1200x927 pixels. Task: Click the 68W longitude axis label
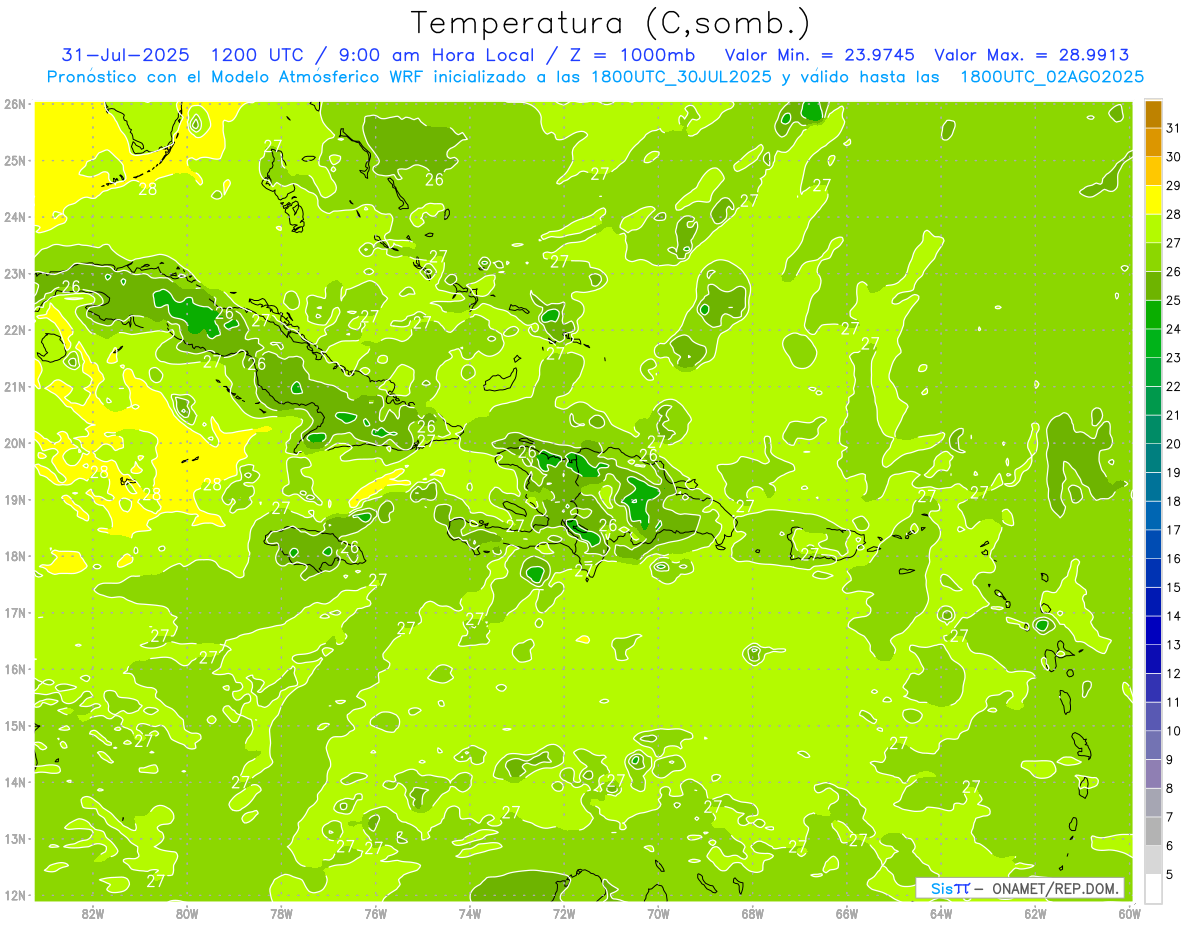tap(753, 913)
